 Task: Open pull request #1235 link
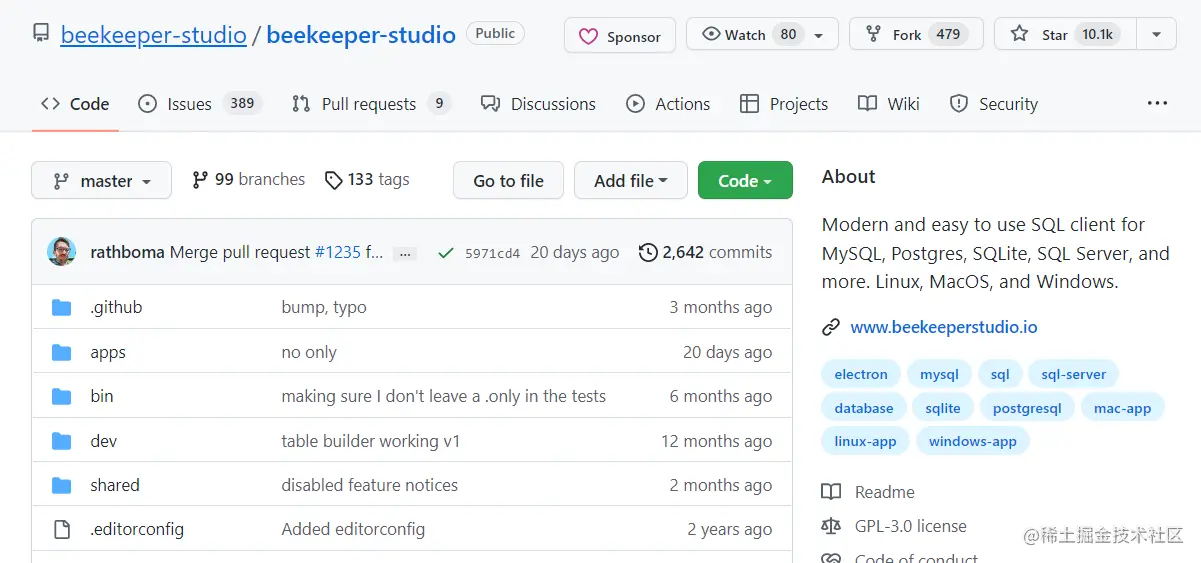(x=337, y=252)
